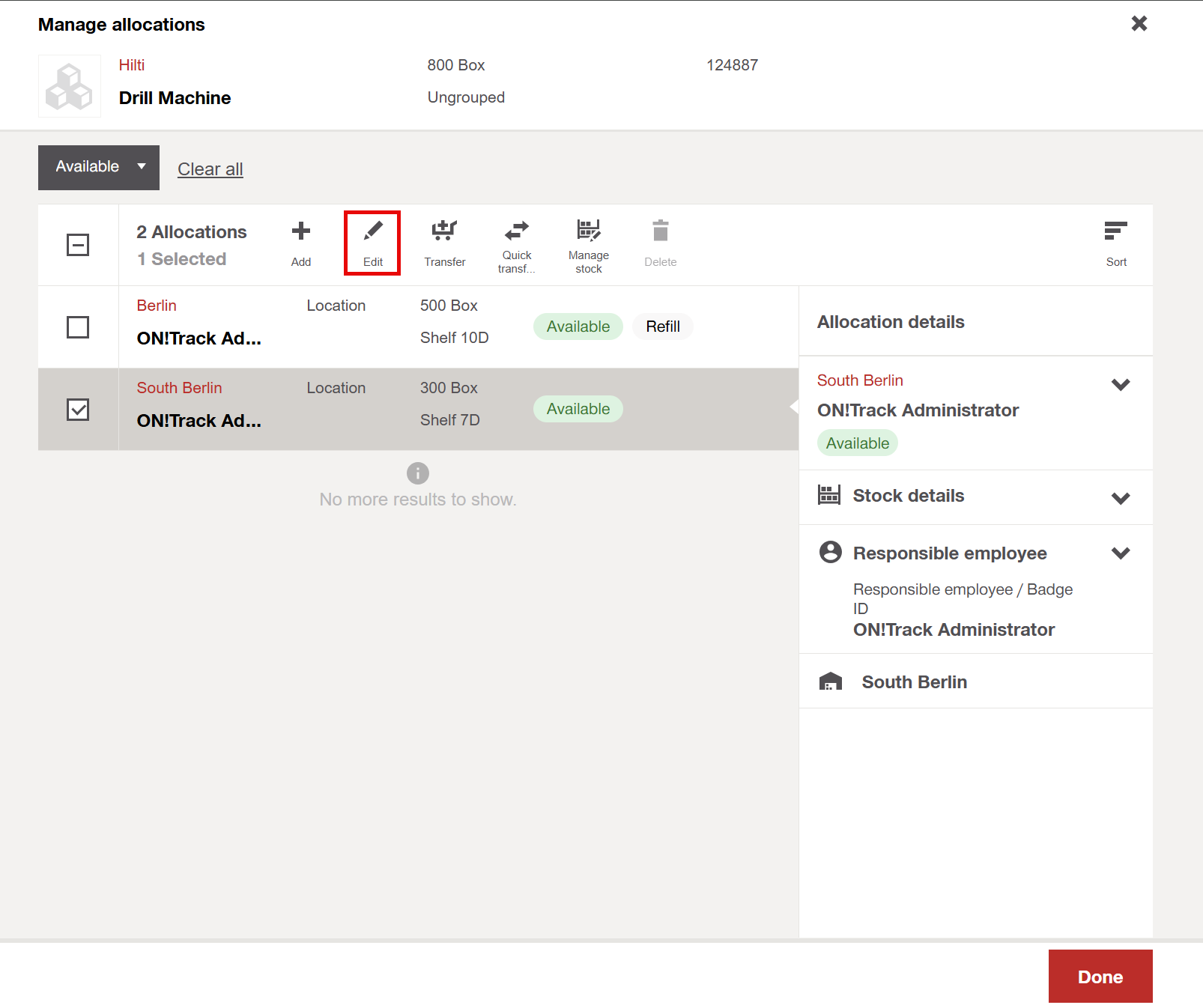Image resolution: width=1203 pixels, height=1008 pixels.
Task: Open the Transfer cart icon
Action: click(x=444, y=231)
